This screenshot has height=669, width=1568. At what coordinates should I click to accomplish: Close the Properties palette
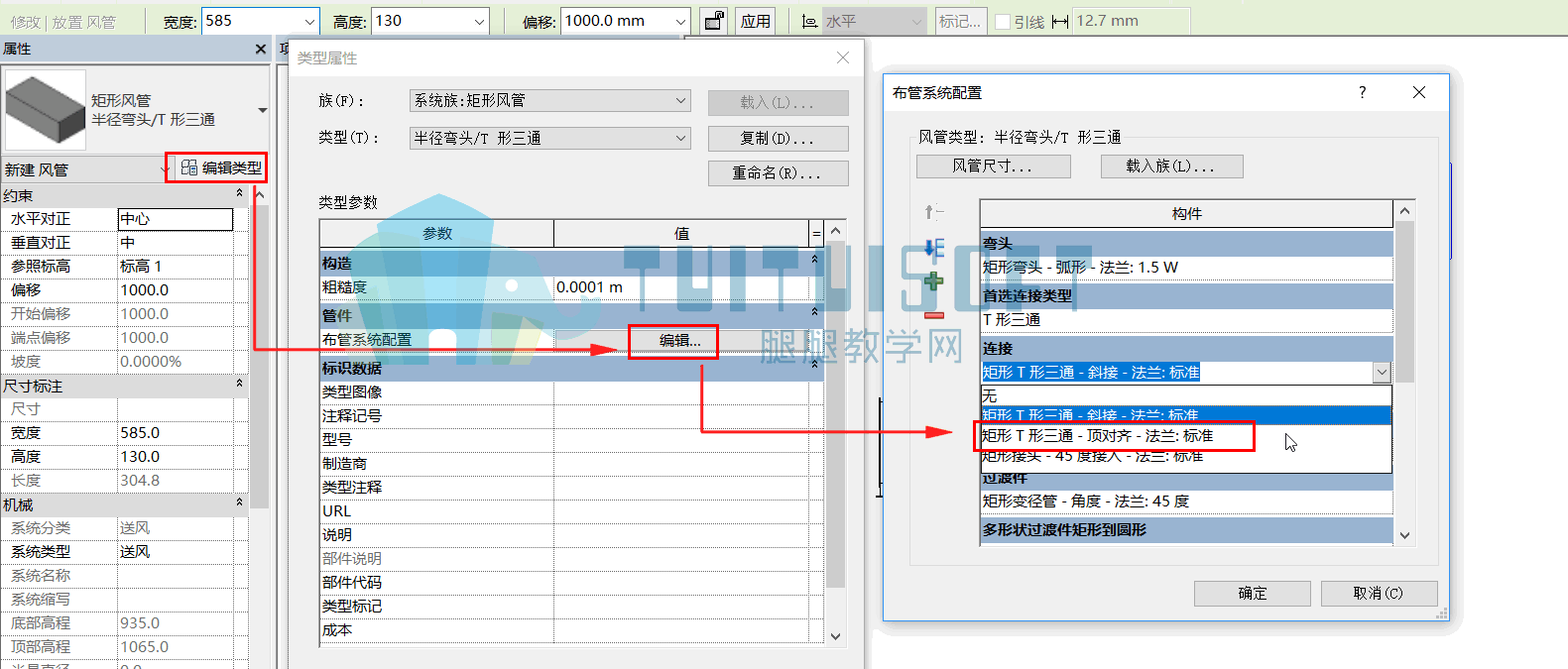click(261, 49)
